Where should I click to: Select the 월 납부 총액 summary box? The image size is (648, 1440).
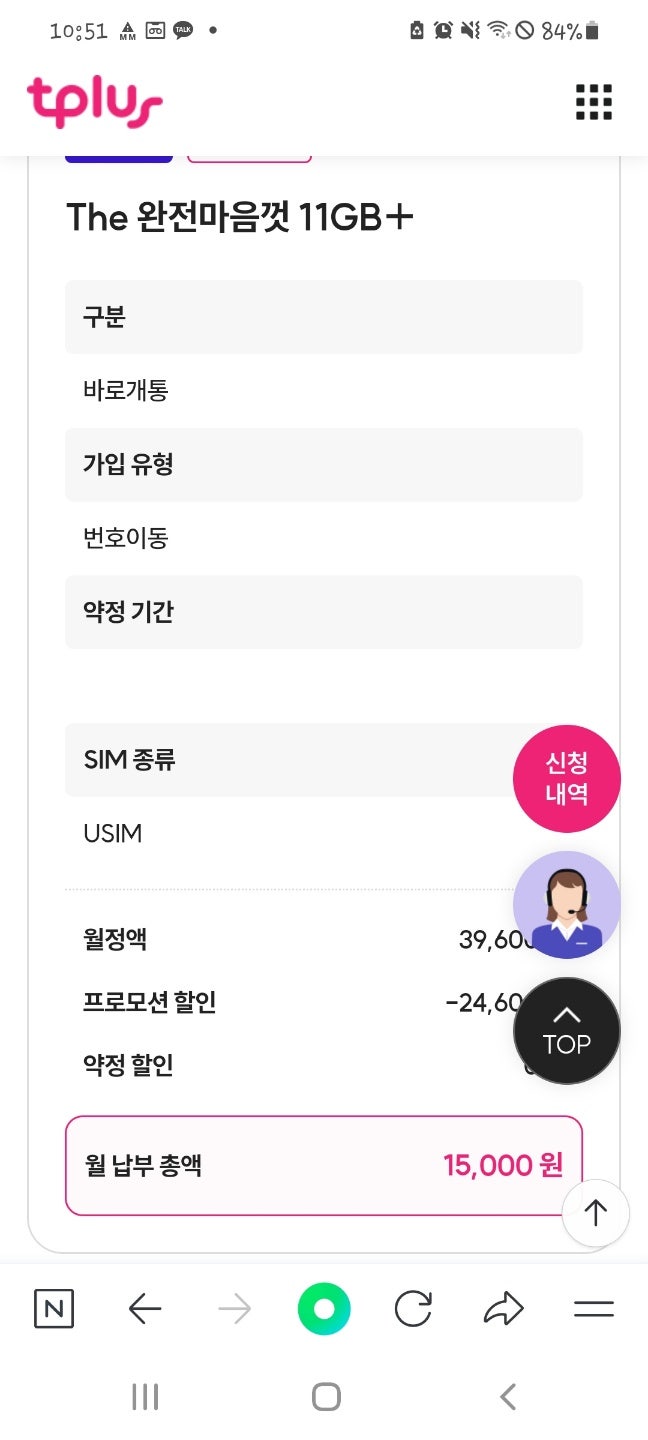pos(323,1165)
